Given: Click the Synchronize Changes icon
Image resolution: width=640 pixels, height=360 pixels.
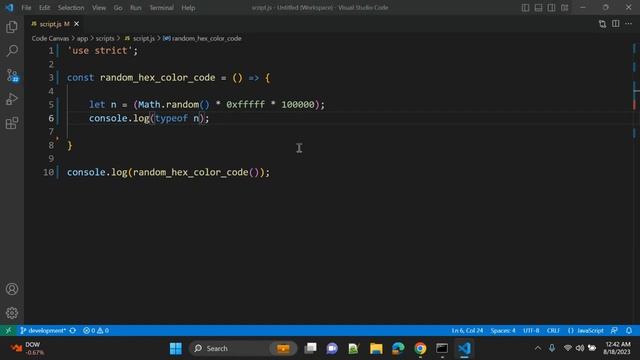Looking at the screenshot, I should 73,330.
